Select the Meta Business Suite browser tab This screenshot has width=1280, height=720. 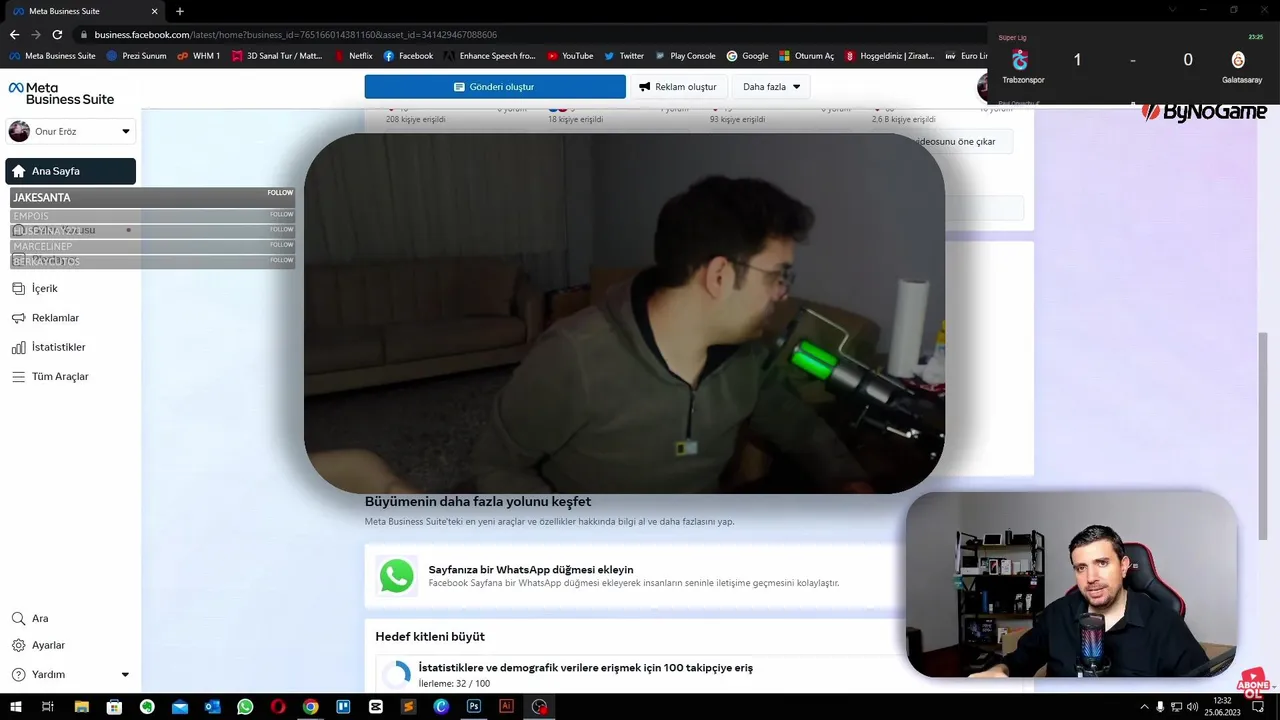point(84,11)
